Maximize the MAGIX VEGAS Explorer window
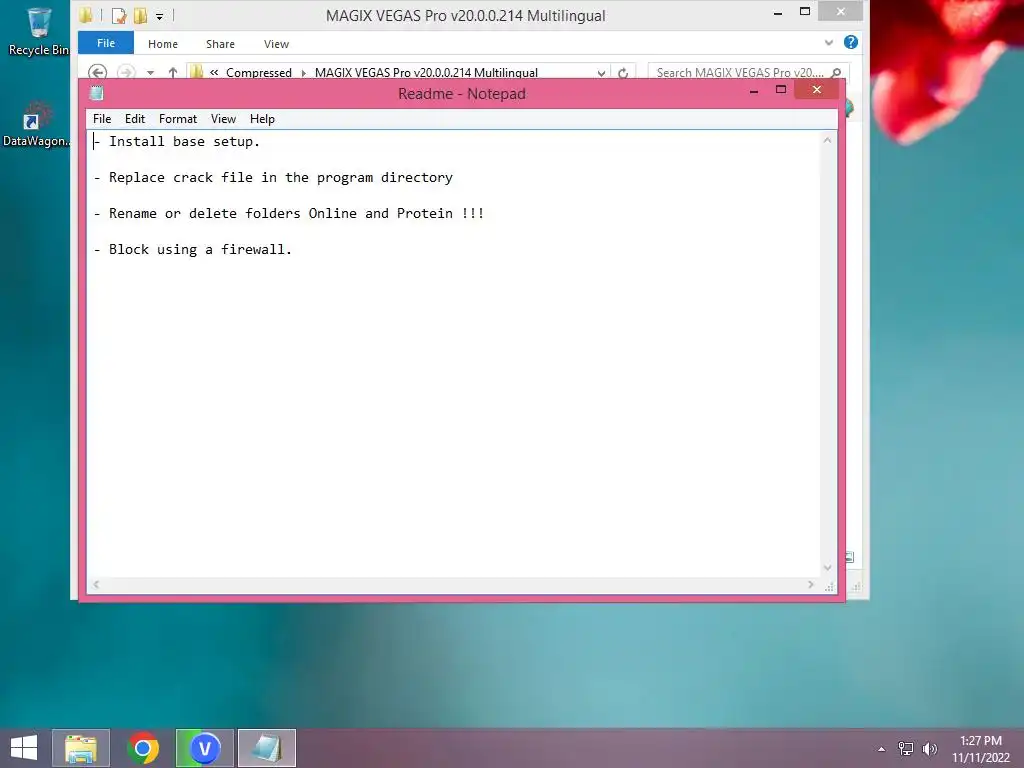 805,11
